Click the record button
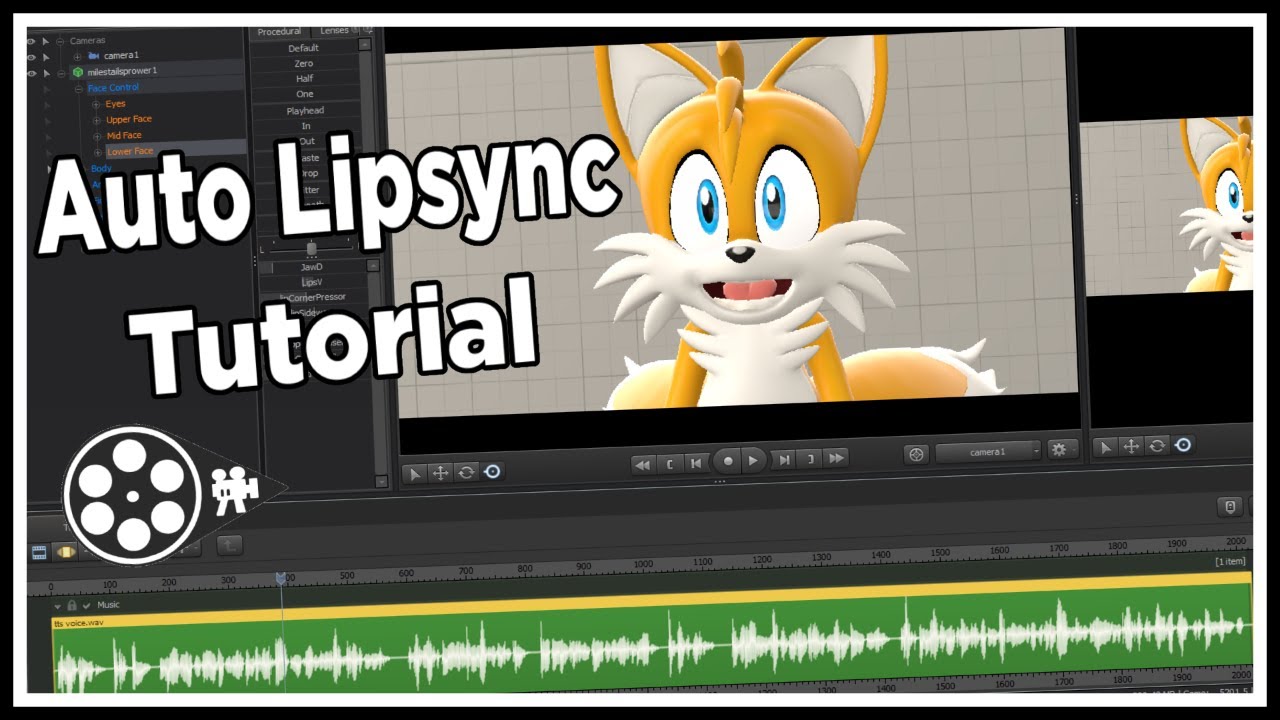 (x=728, y=461)
